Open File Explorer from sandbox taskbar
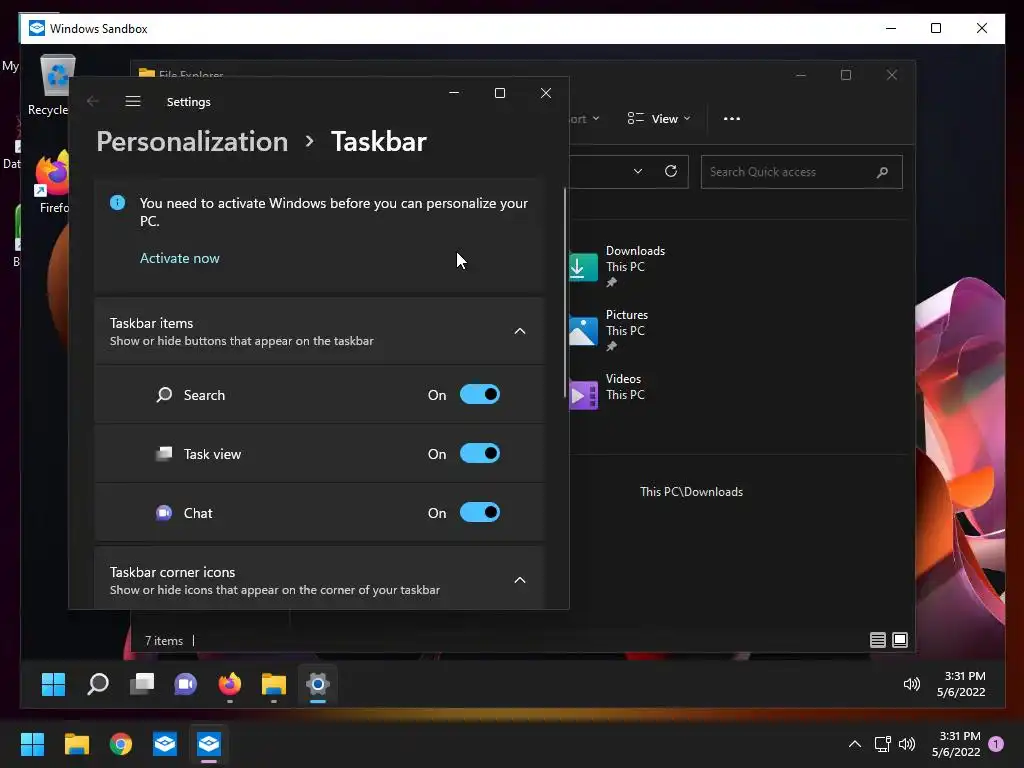 tap(274, 684)
